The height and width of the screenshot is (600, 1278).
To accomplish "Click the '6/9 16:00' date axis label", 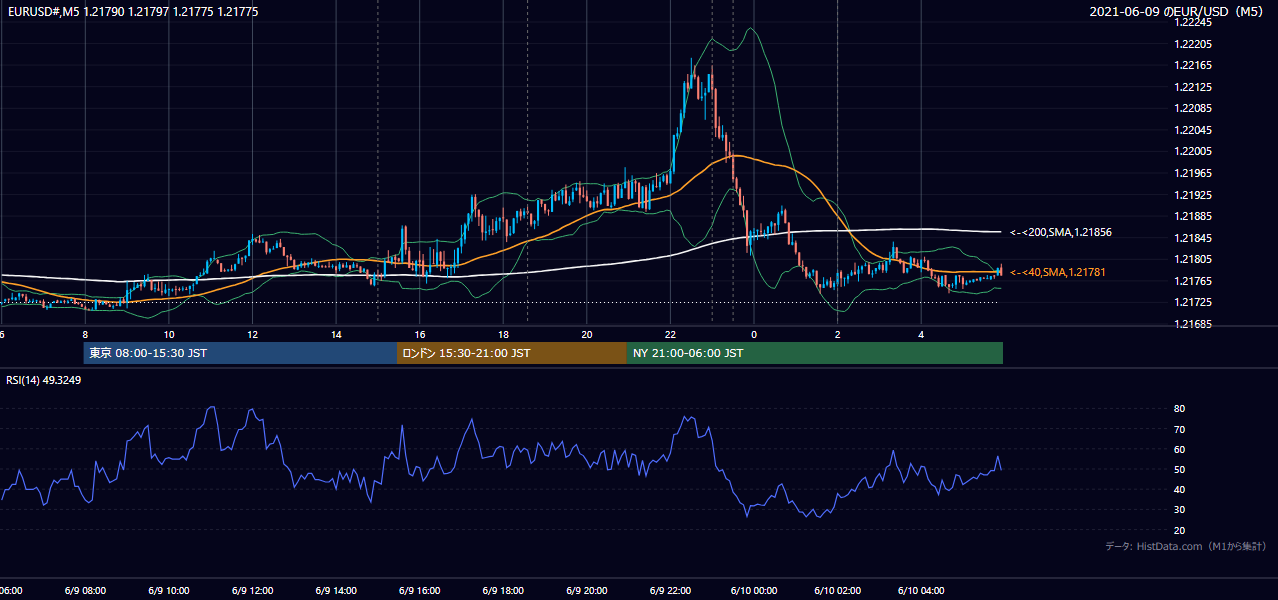I will [x=419, y=590].
